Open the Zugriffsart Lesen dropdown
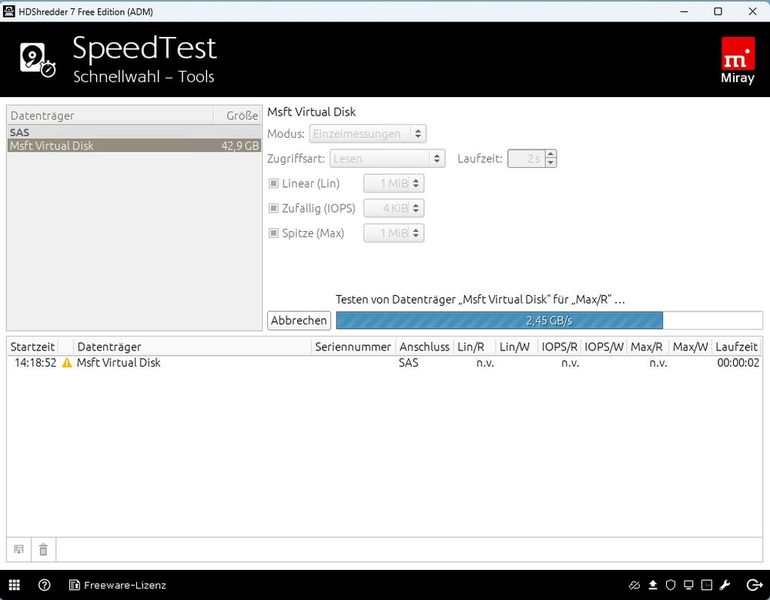This screenshot has width=770, height=600. (387, 159)
